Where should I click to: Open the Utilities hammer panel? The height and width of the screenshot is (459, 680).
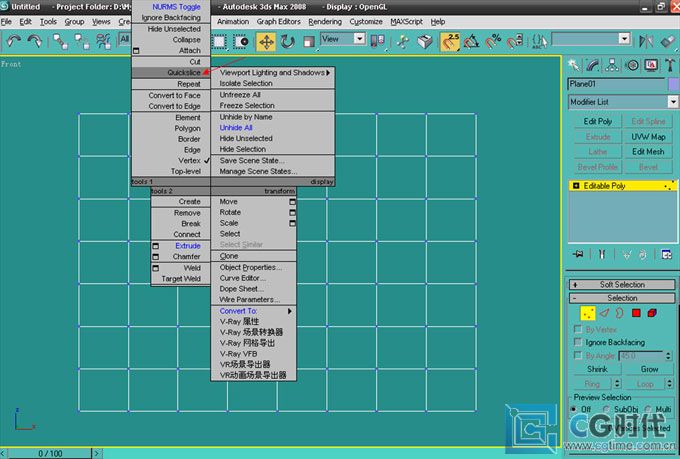coord(670,64)
